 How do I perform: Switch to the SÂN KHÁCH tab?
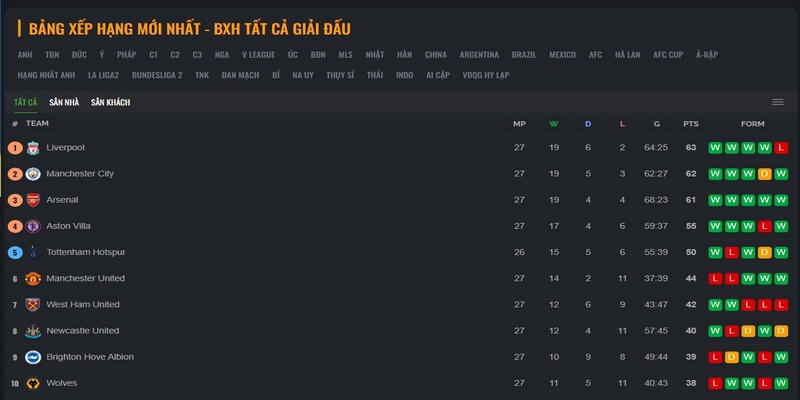pyautogui.click(x=110, y=103)
